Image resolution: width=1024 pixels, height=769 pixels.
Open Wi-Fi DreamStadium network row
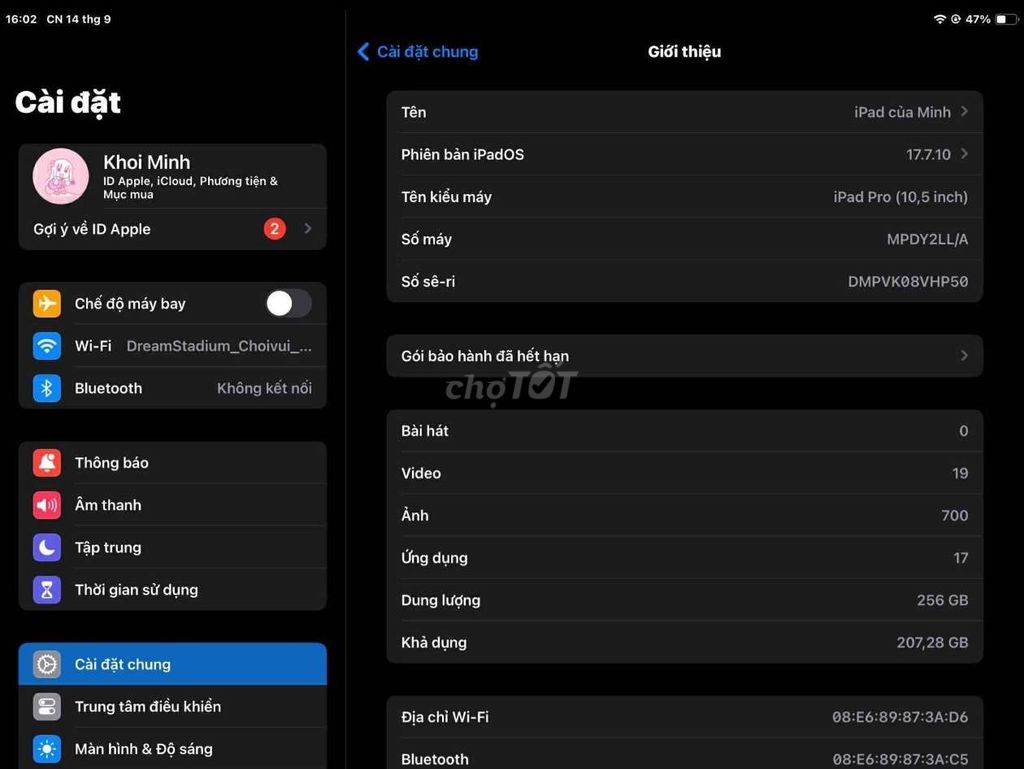pos(172,346)
